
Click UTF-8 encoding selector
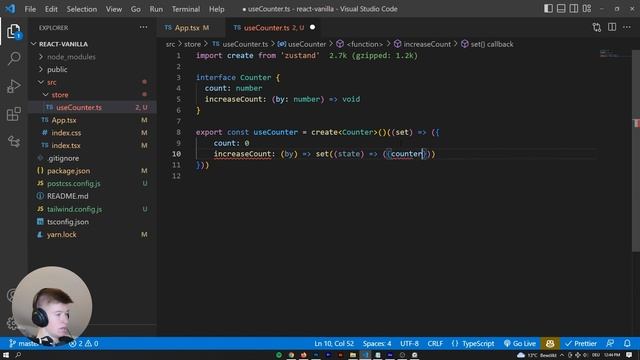point(409,344)
